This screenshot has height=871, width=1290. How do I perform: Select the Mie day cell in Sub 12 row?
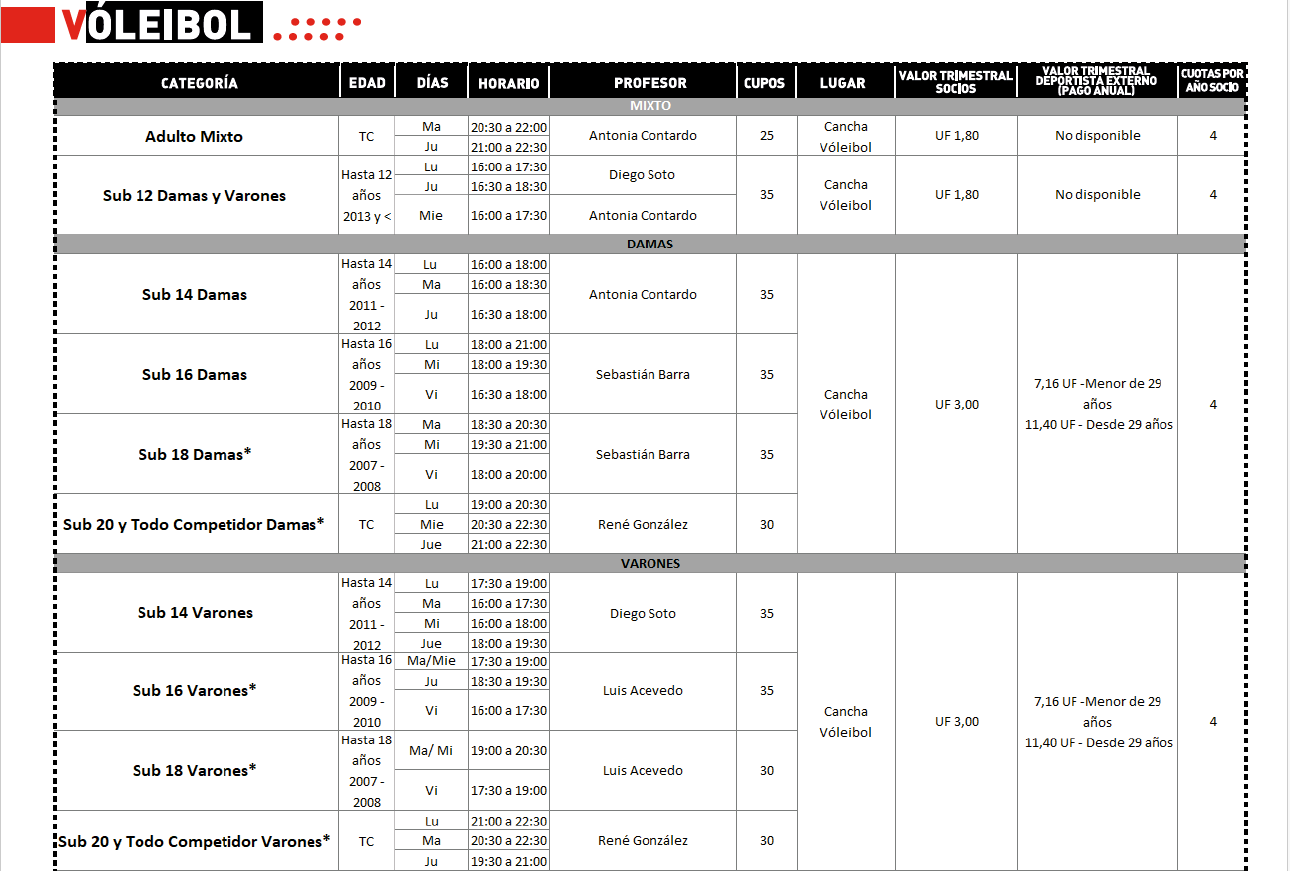(431, 215)
